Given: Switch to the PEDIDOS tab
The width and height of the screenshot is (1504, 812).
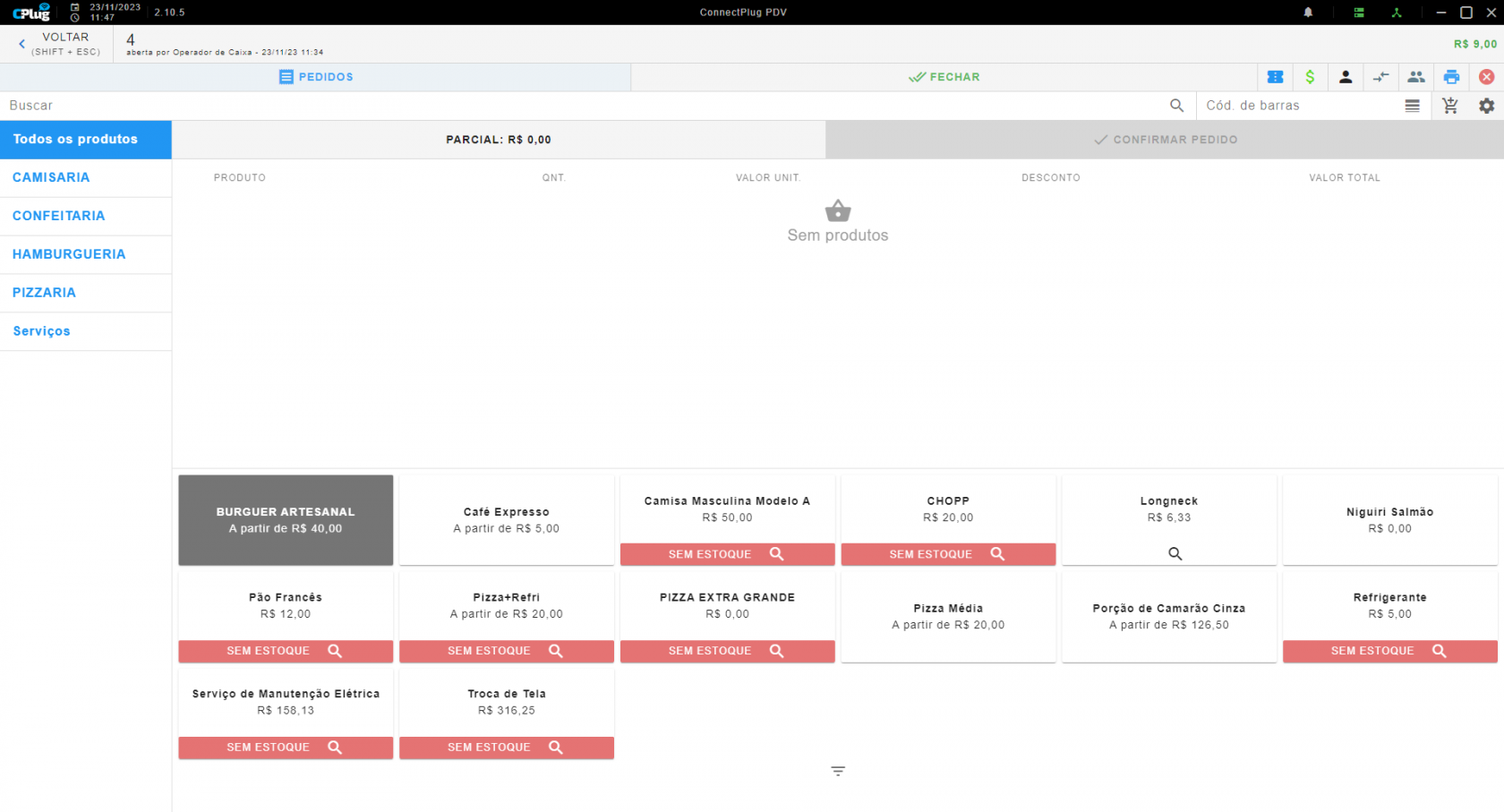Looking at the screenshot, I should 316,77.
